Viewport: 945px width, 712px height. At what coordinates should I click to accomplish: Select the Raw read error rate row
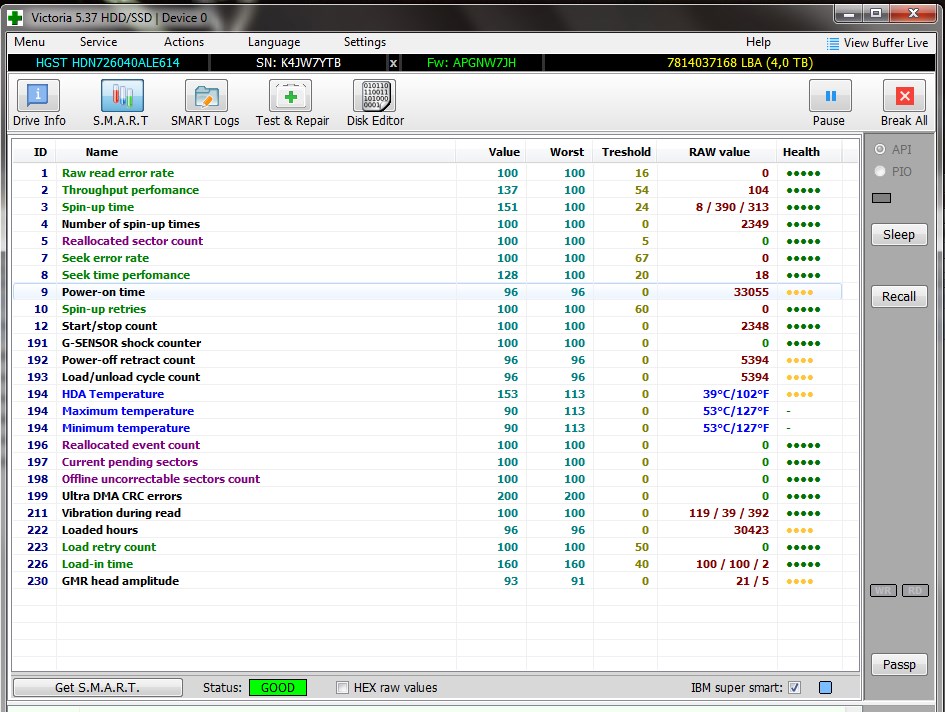tap(427, 173)
